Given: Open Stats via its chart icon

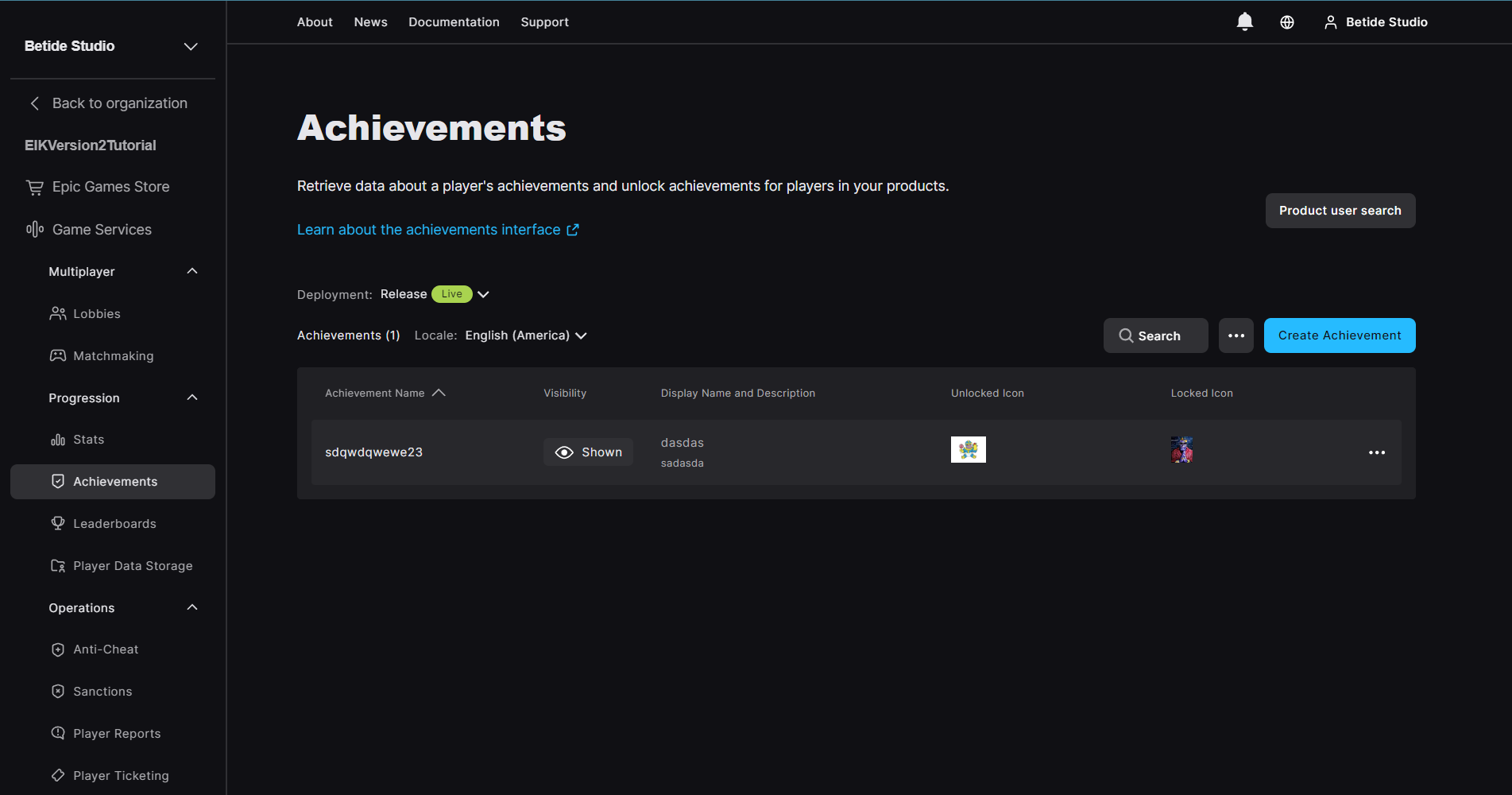Looking at the screenshot, I should tap(57, 439).
